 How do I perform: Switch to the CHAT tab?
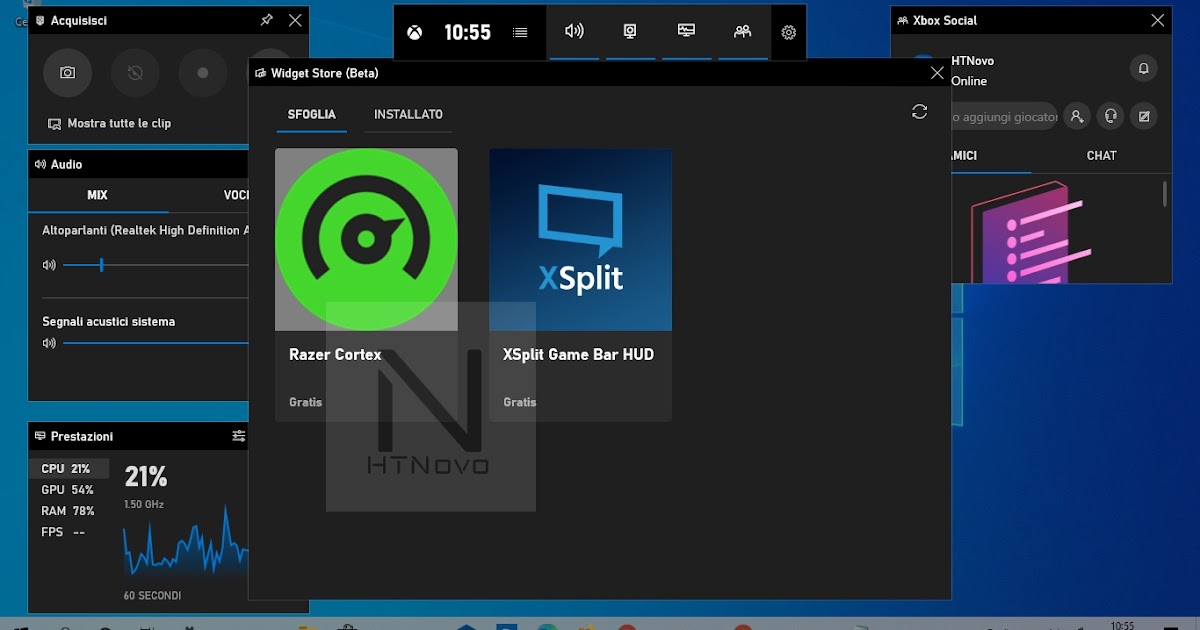pos(1101,155)
